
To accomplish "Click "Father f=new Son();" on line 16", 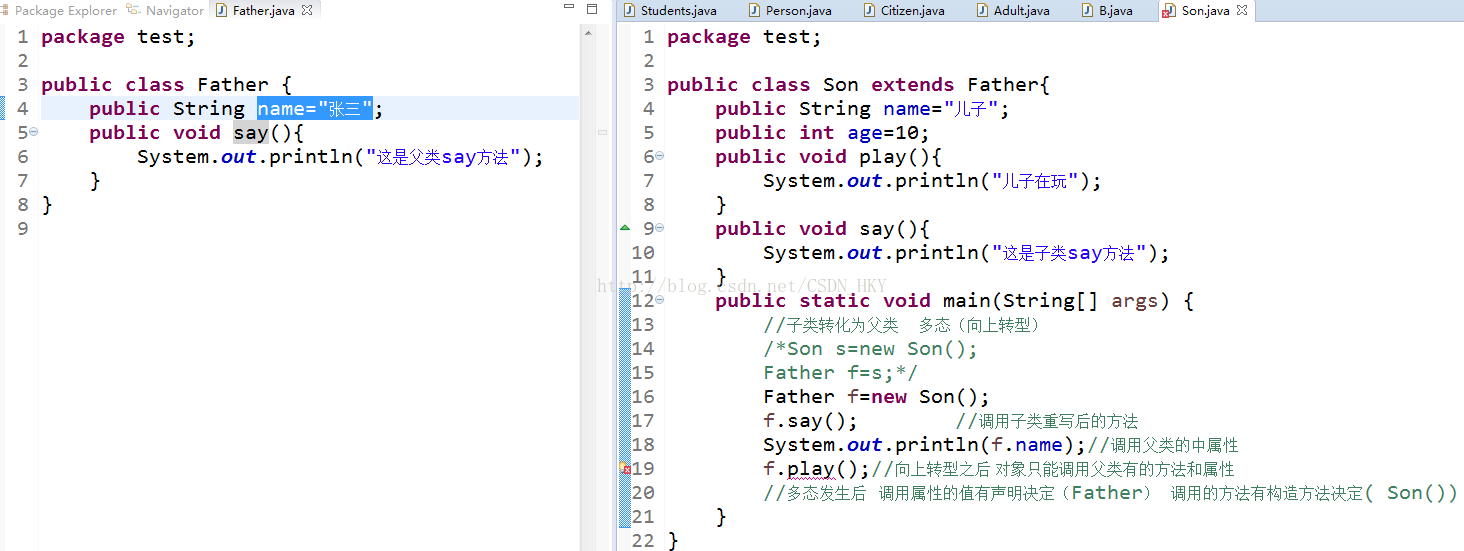I will click(876, 397).
